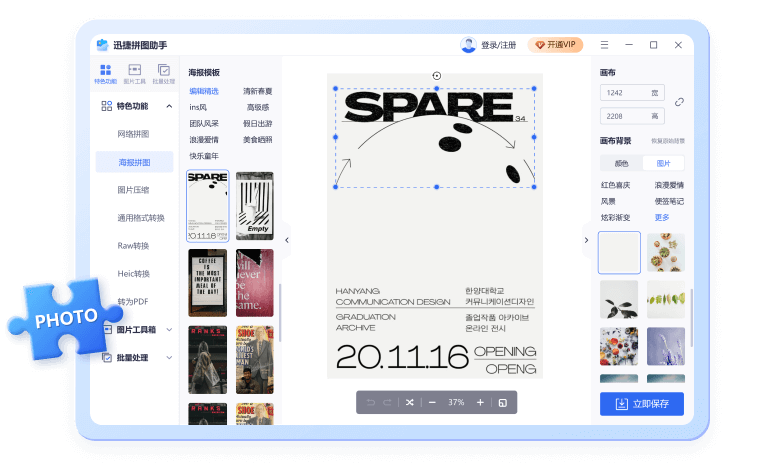Open the 特色功能 top tab icon

click(105, 74)
